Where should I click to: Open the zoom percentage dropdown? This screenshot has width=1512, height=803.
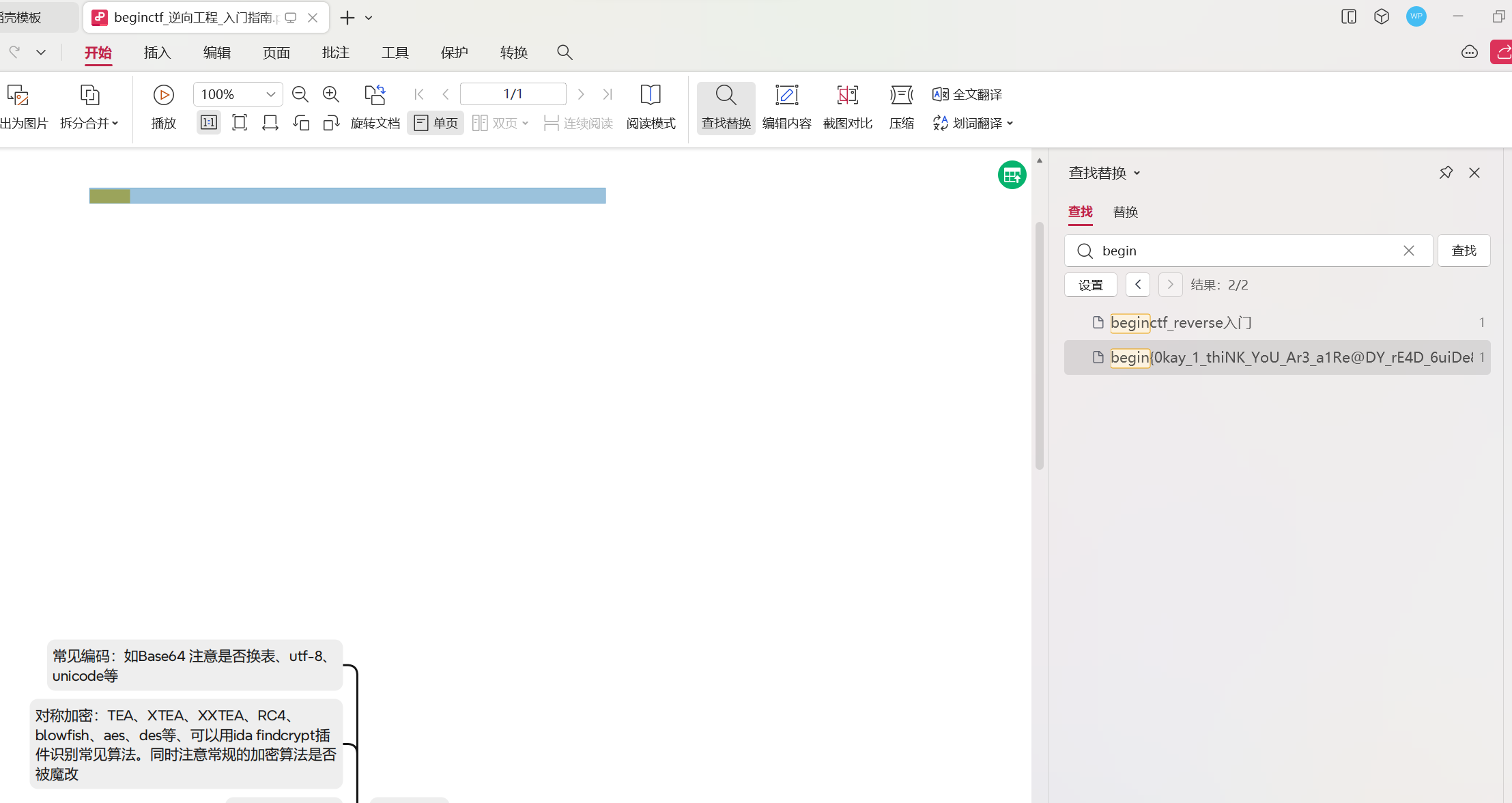pos(270,94)
